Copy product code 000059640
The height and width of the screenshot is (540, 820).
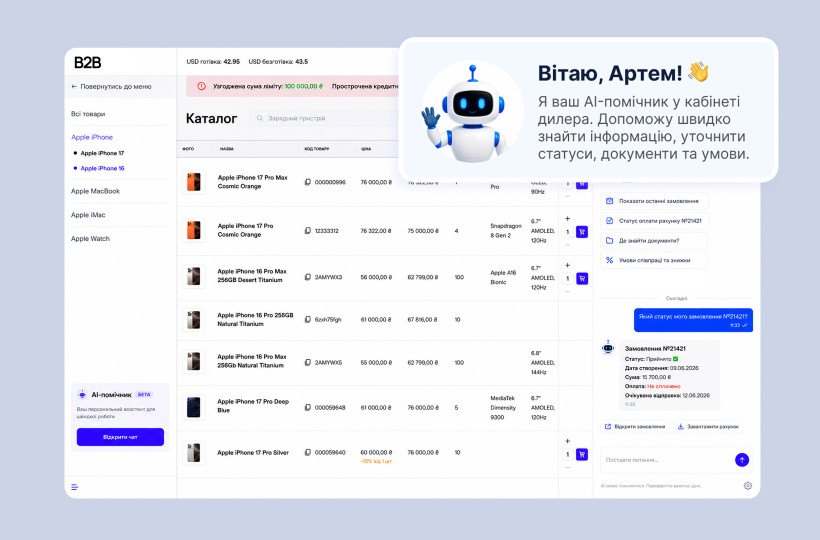pyautogui.click(x=308, y=452)
